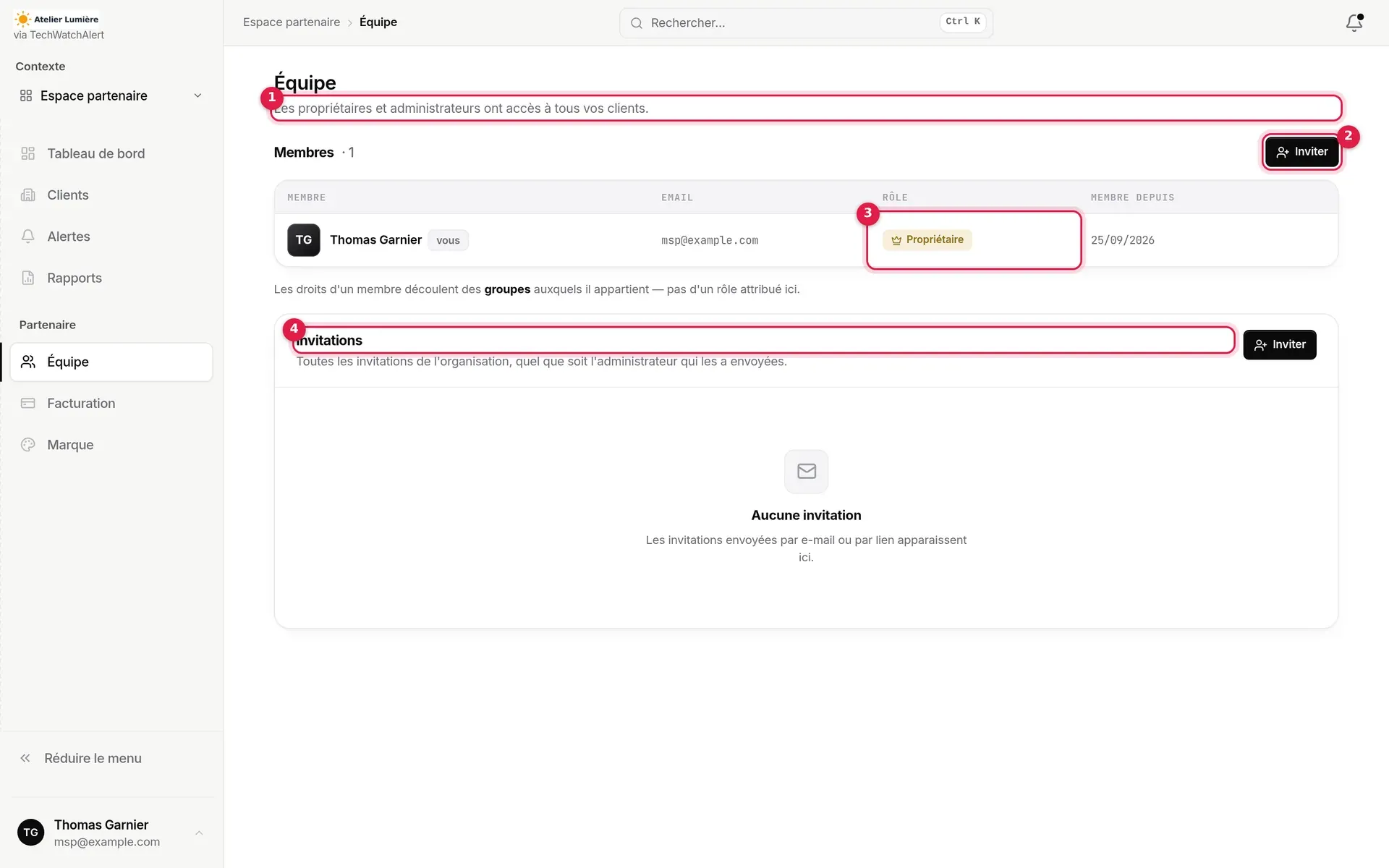Click the Inviter button beside Membres
Viewport: 1389px width, 868px height.
click(1301, 152)
